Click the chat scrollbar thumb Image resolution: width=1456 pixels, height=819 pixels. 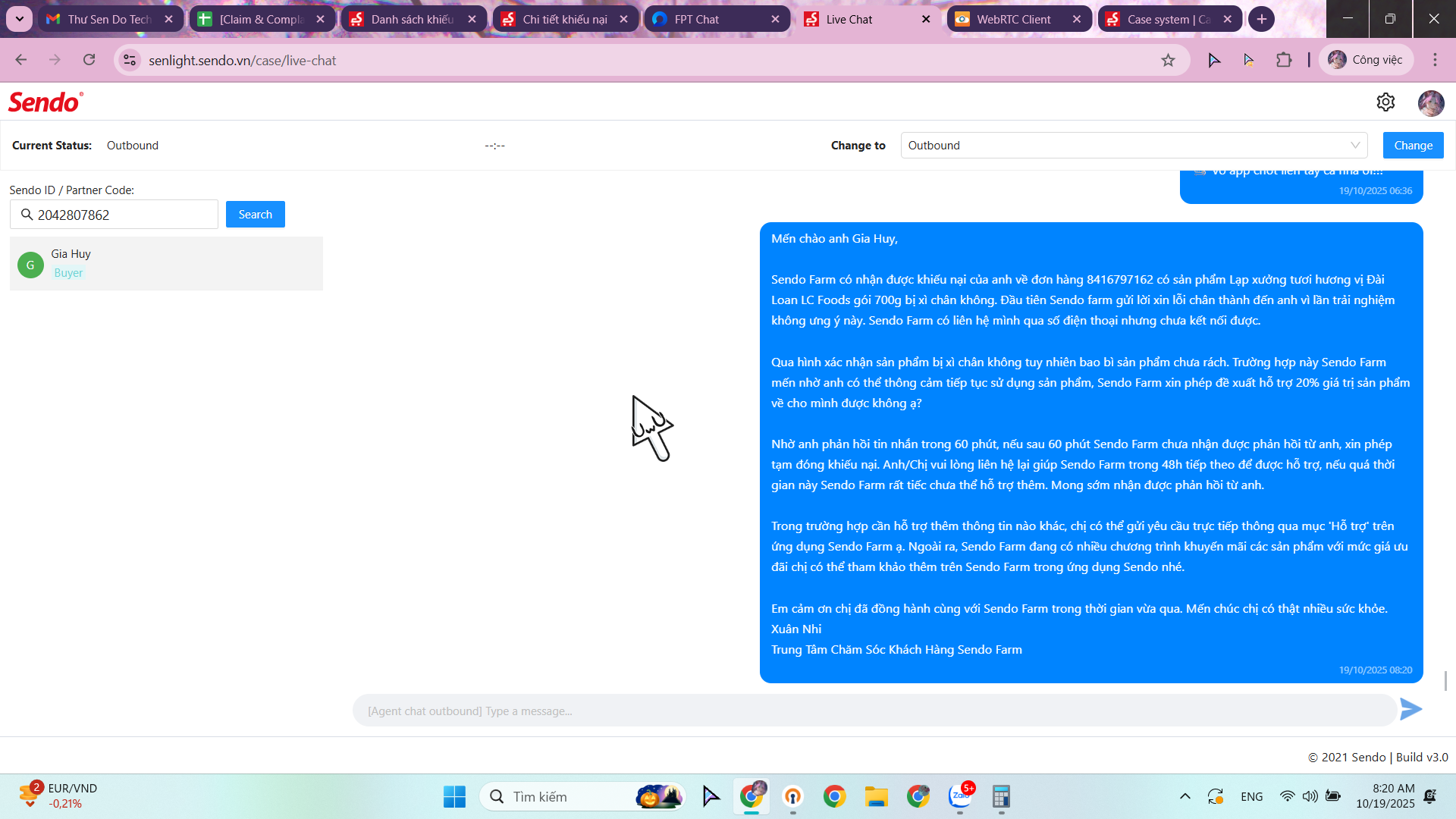[x=1445, y=680]
